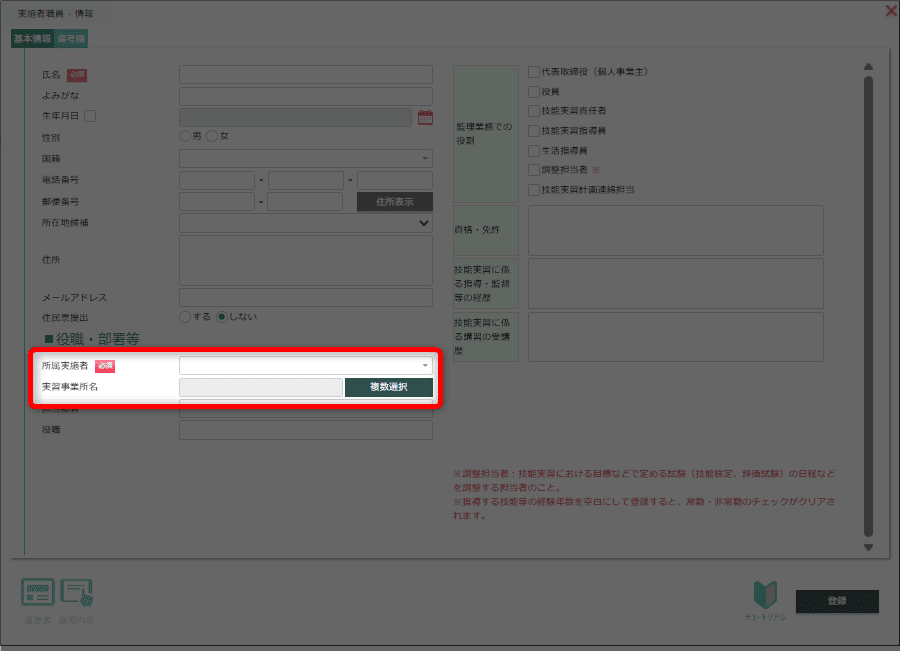
Task: Open the 生年月日 calendar picker icon
Action: [425, 117]
